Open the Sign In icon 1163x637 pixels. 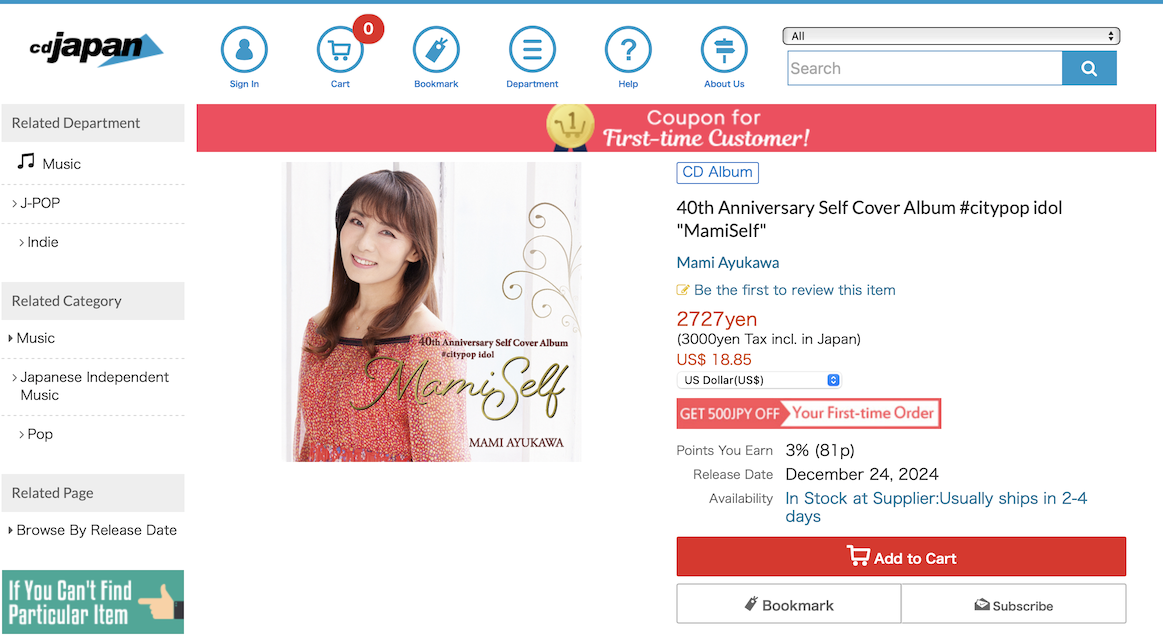tap(244, 50)
